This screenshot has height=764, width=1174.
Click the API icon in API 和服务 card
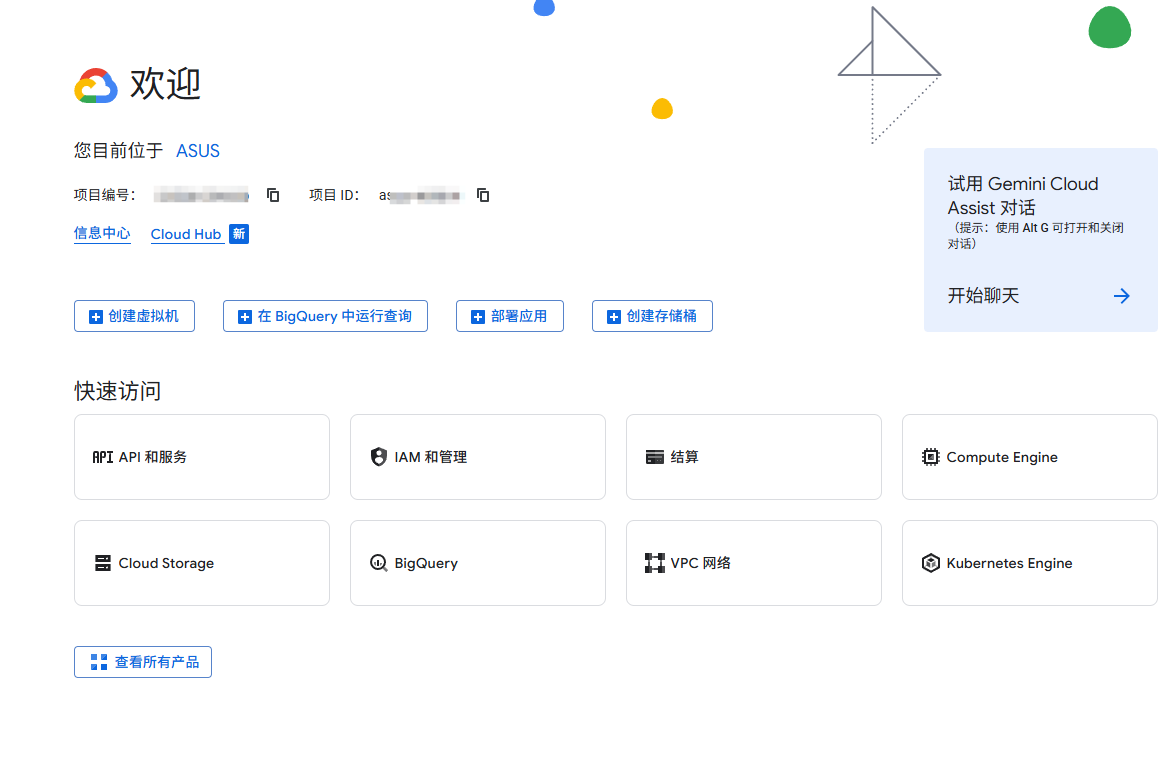(103, 457)
